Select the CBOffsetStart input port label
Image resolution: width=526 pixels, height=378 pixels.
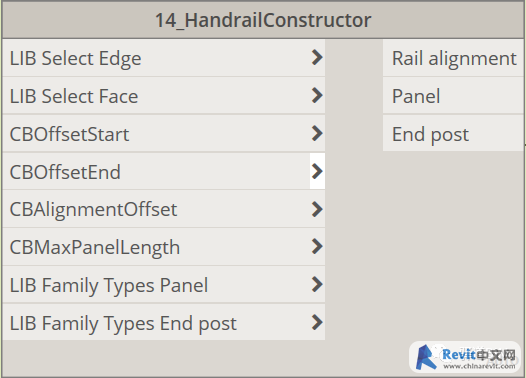69,134
